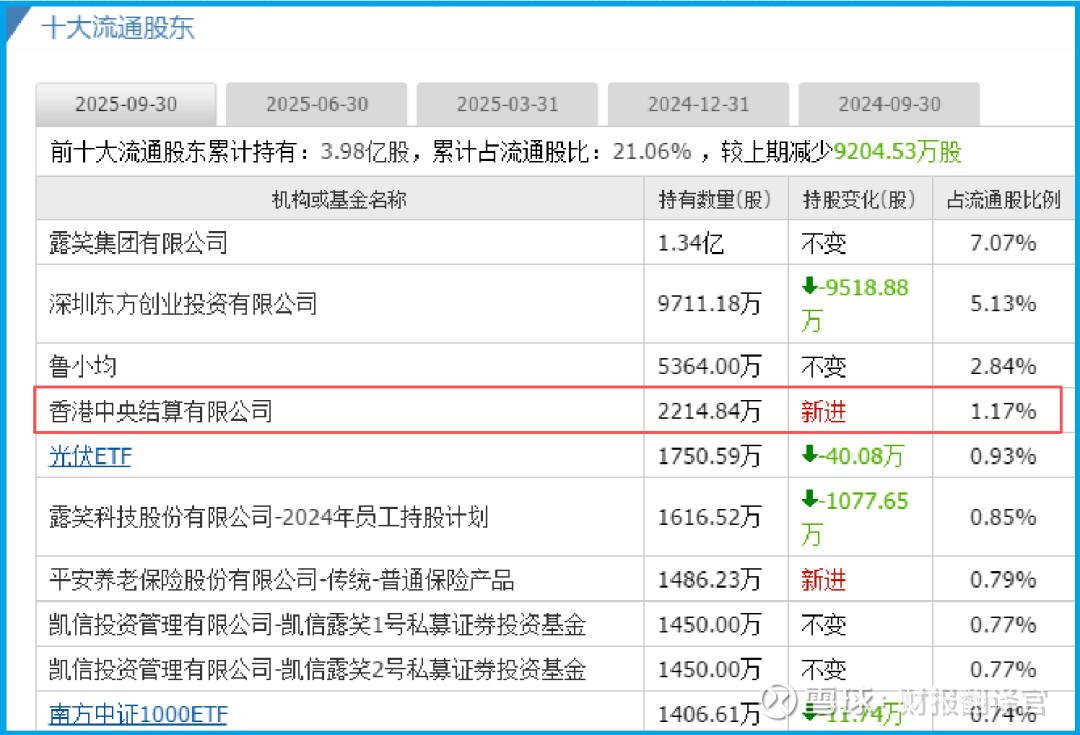Screen dimensions: 1080x735
Task: Click the 2214.84万 holding value
Action: (709, 411)
